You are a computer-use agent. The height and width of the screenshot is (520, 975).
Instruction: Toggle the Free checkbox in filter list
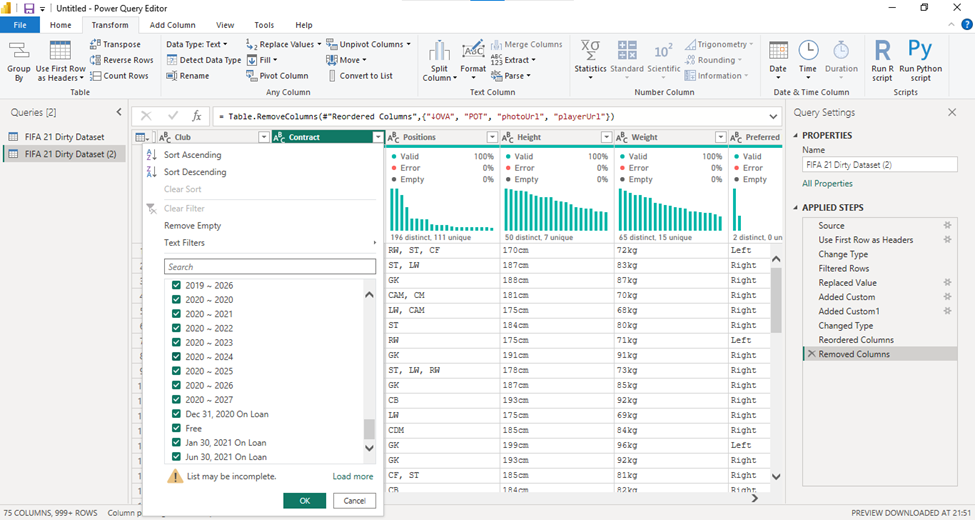click(x=176, y=428)
